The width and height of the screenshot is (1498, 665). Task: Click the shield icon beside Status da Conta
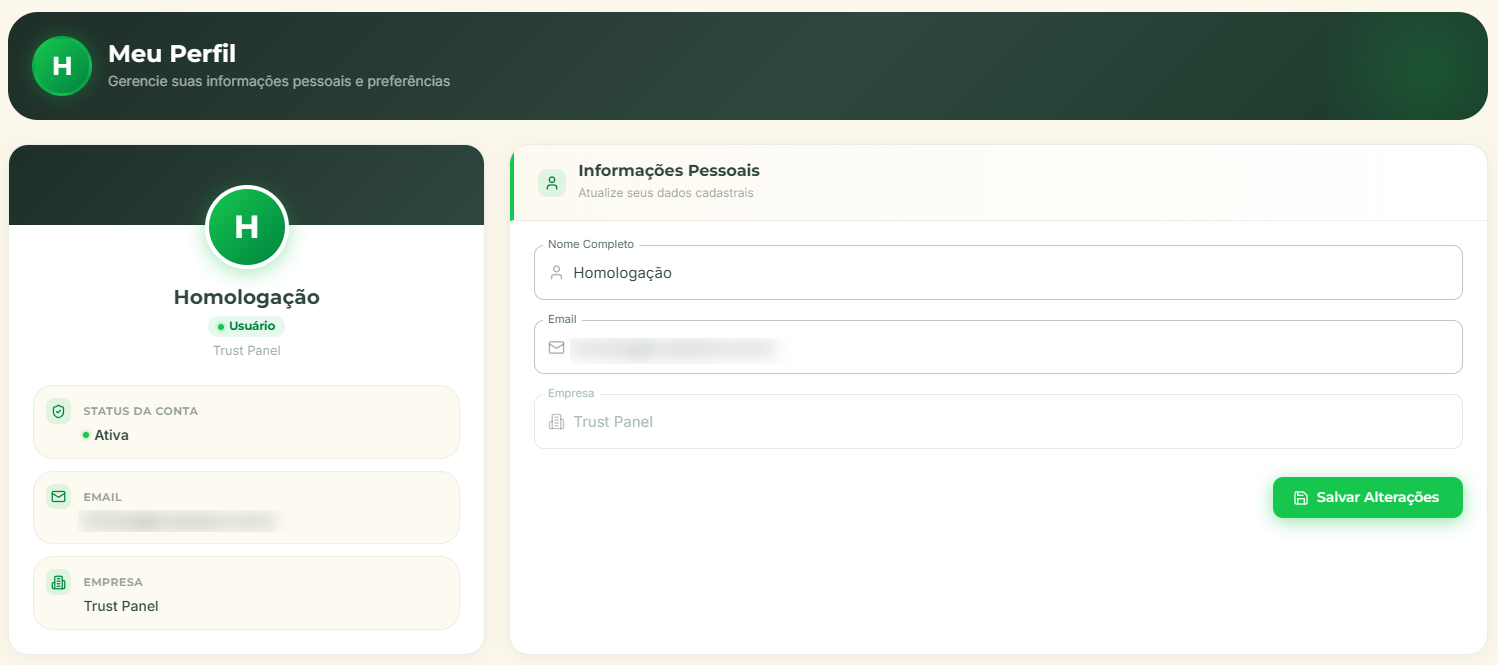coord(58,411)
